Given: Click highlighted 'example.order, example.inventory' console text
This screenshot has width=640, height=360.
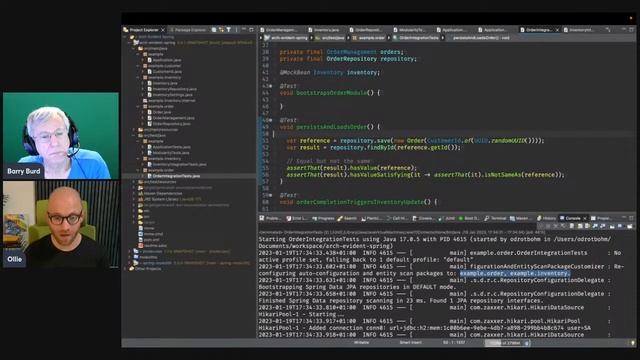Looking at the screenshot, I should coord(515,273).
